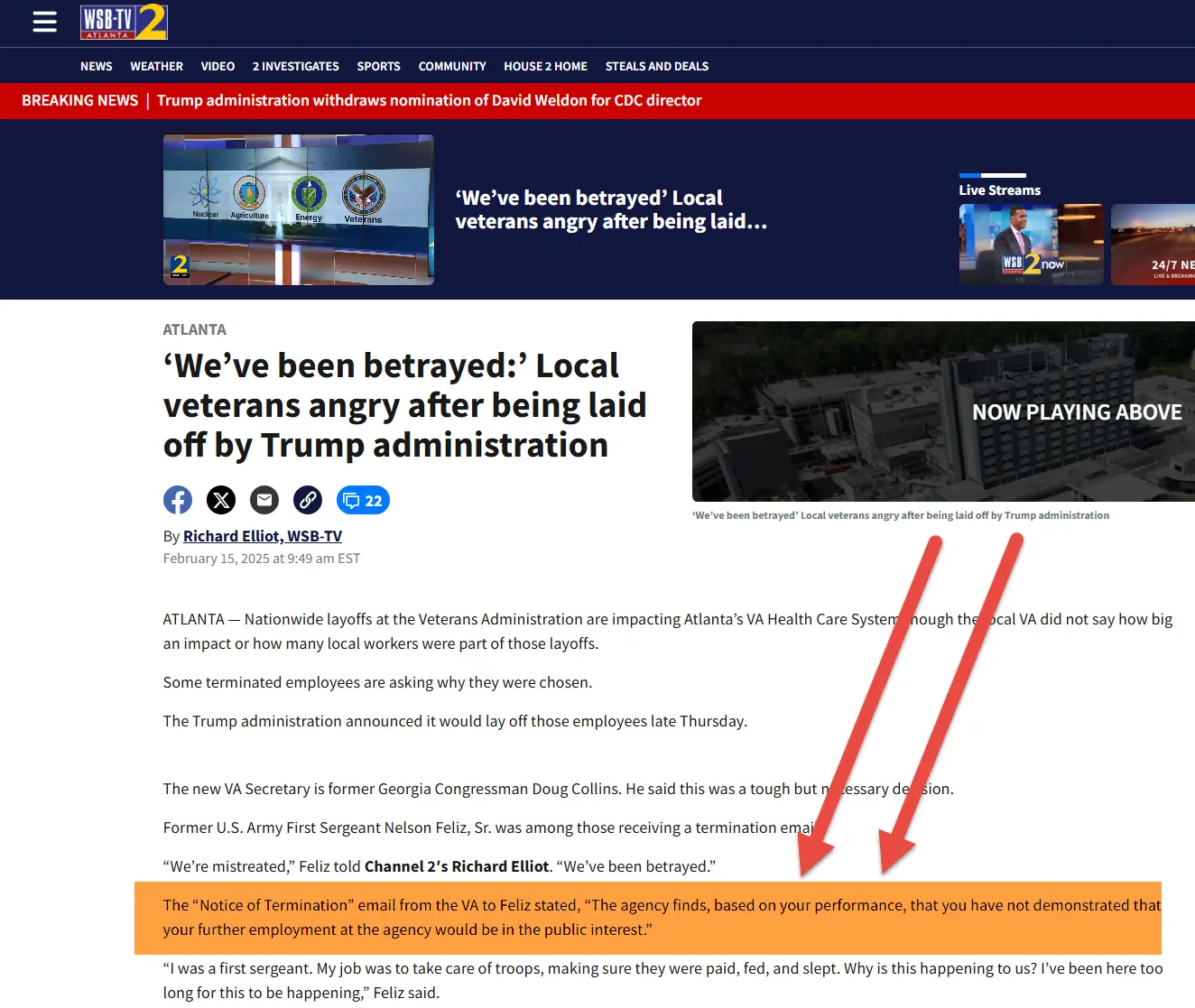This screenshot has height=1008, width=1195.
Task: Open the hamburger menu
Action: [x=44, y=22]
